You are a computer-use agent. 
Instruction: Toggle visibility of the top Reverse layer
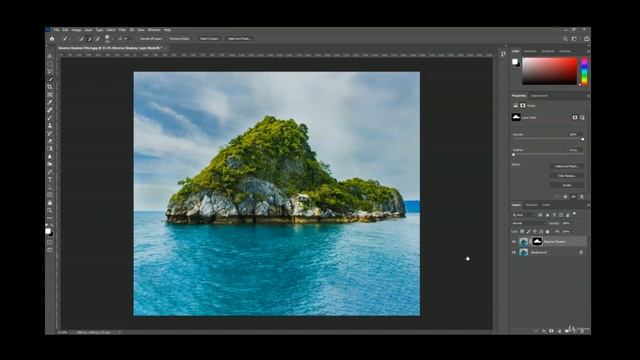[514, 242]
